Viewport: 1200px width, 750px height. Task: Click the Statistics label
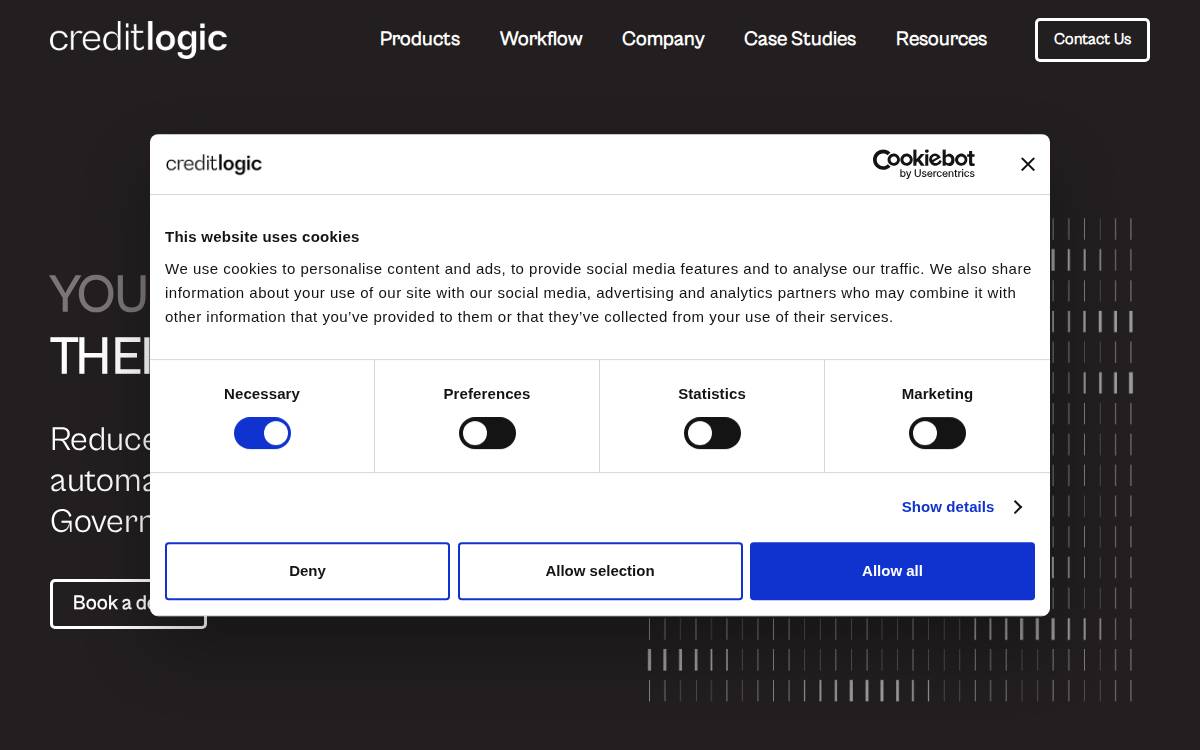pyautogui.click(x=712, y=394)
